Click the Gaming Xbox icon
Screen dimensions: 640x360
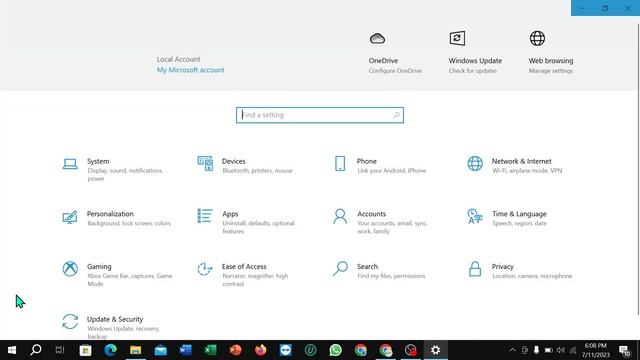tap(70, 269)
